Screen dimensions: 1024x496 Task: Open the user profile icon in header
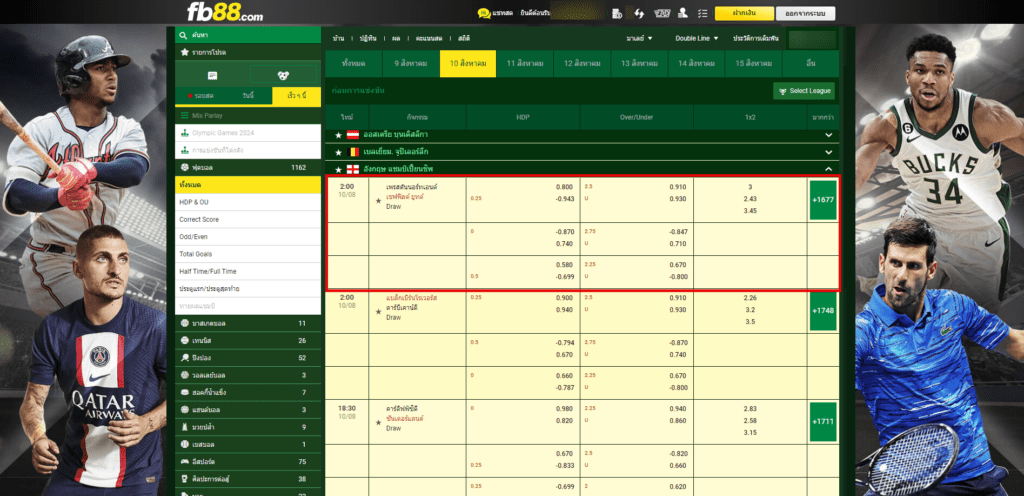click(683, 13)
